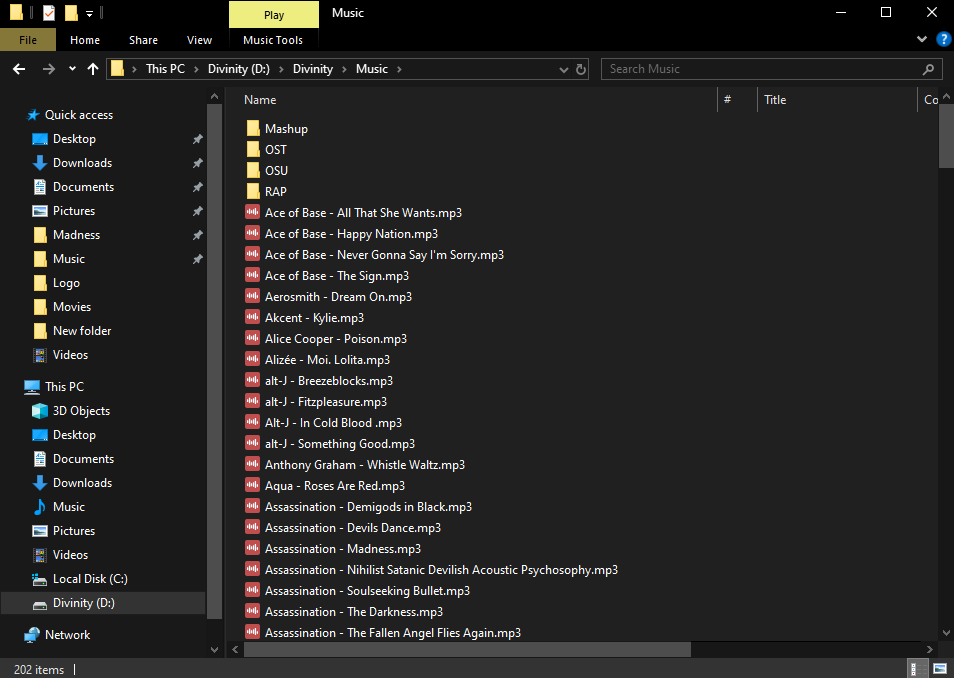The width and height of the screenshot is (954, 678).
Task: Select the OST folder icon
Action: click(253, 150)
